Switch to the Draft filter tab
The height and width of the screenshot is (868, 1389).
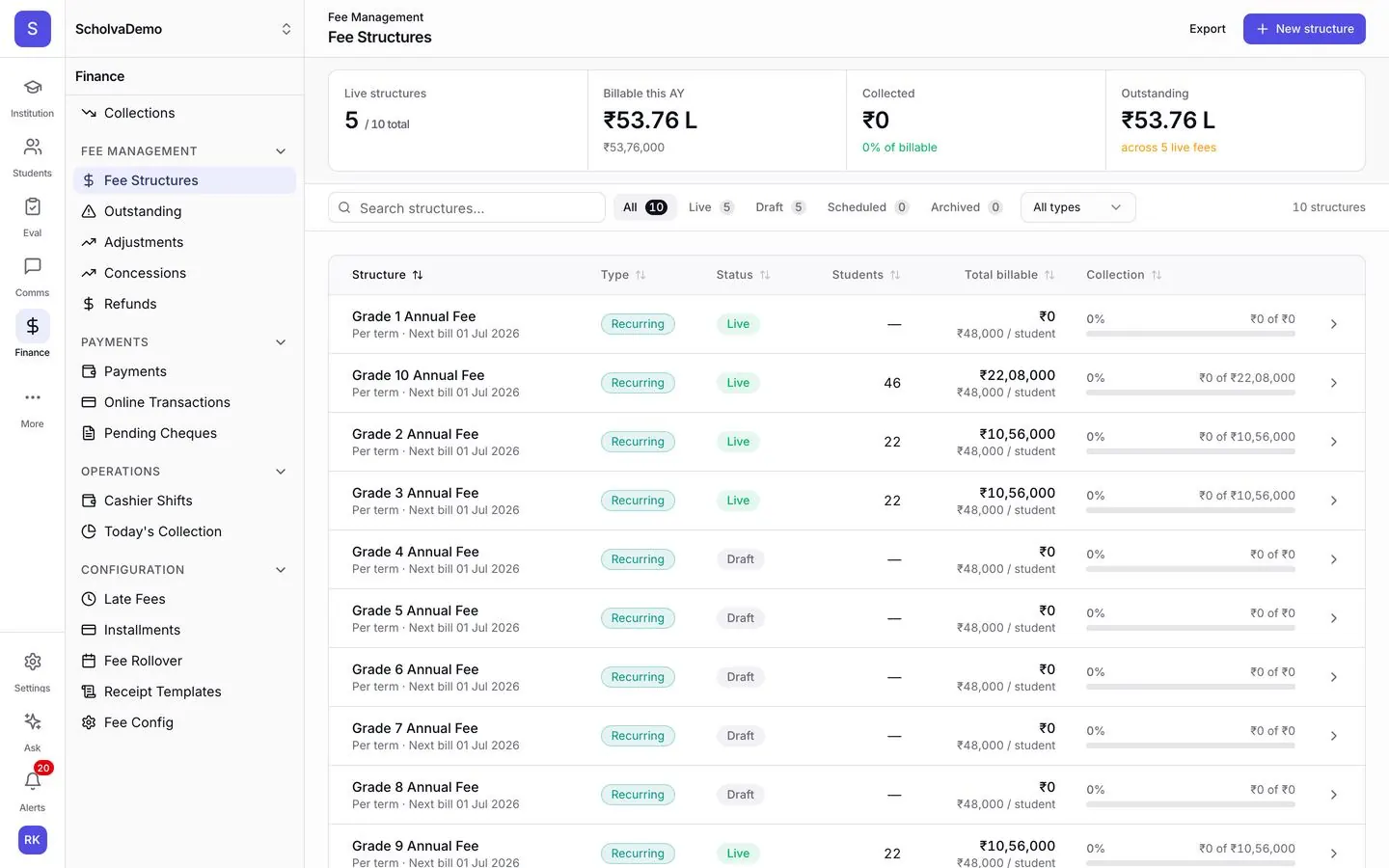[x=780, y=207]
